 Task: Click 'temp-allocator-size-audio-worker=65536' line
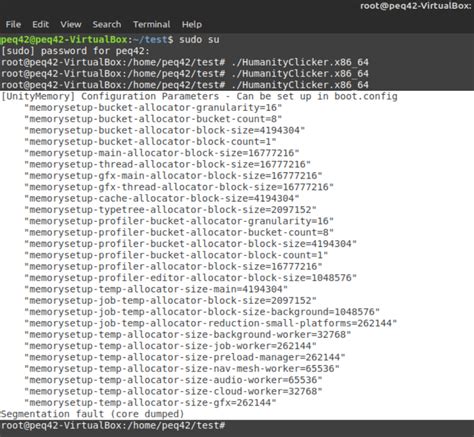pos(173,380)
